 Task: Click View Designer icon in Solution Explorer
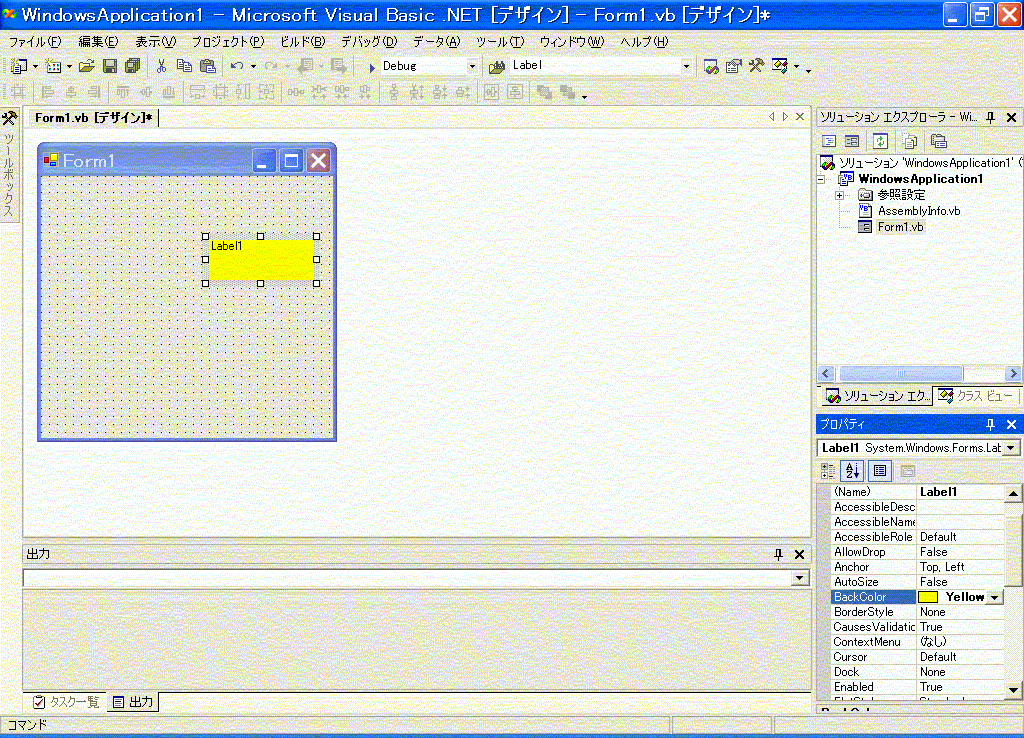852,141
